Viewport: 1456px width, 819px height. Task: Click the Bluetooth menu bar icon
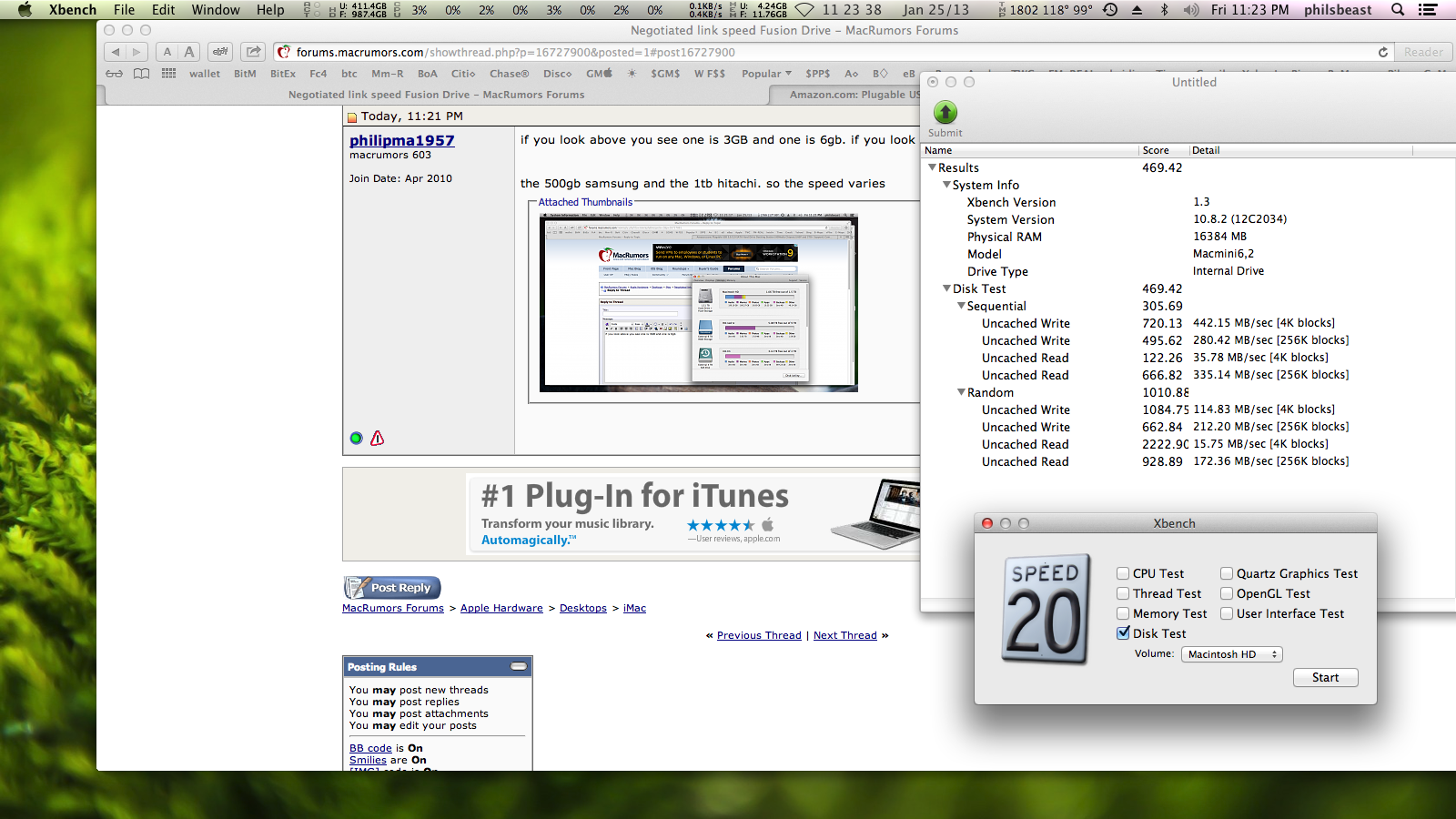click(1164, 10)
